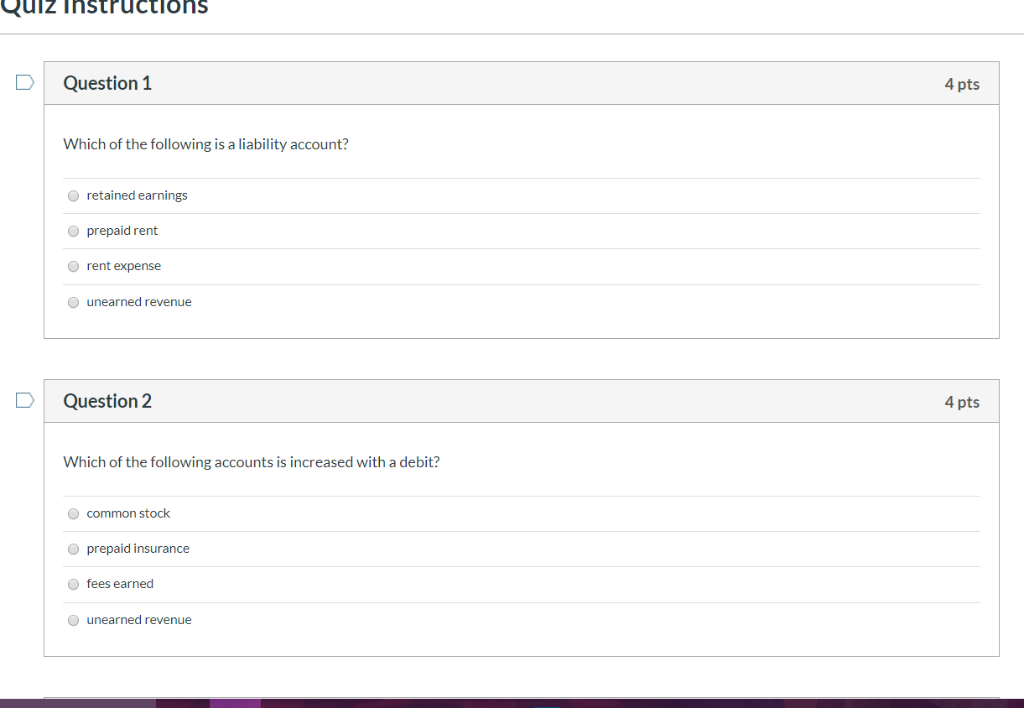Select unearned revenue in Question 1
Image resolution: width=1024 pixels, height=708 pixels.
click(73, 302)
